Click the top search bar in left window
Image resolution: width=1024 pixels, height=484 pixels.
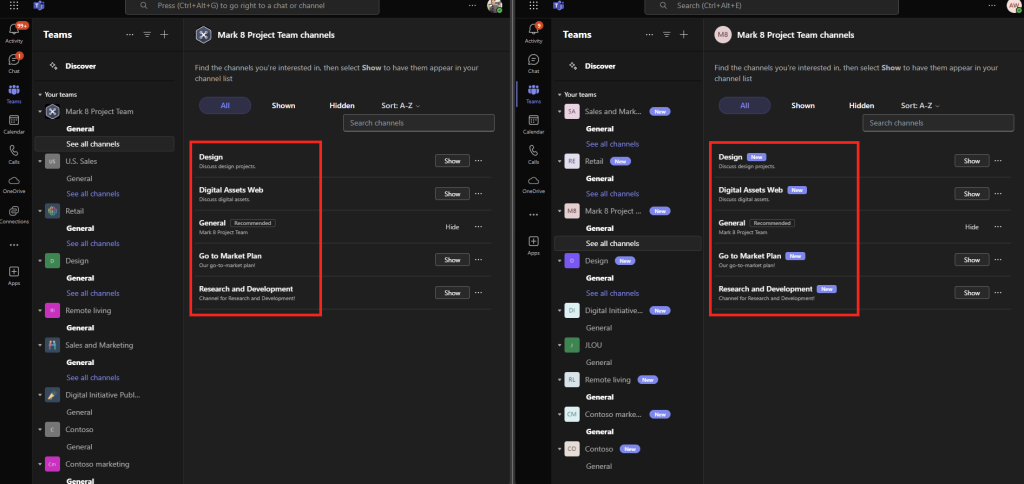(x=251, y=6)
